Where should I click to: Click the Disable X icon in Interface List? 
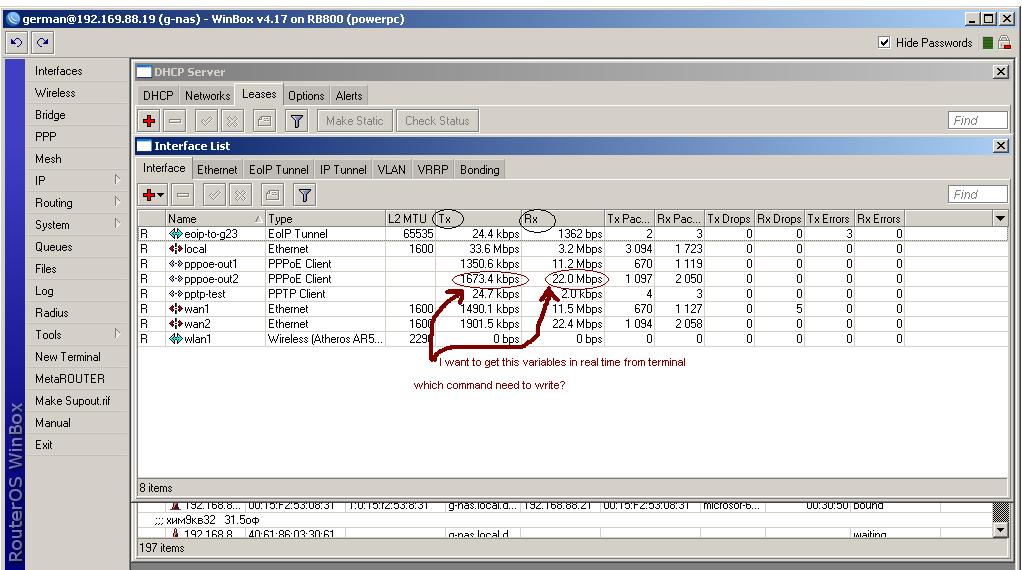[241, 195]
